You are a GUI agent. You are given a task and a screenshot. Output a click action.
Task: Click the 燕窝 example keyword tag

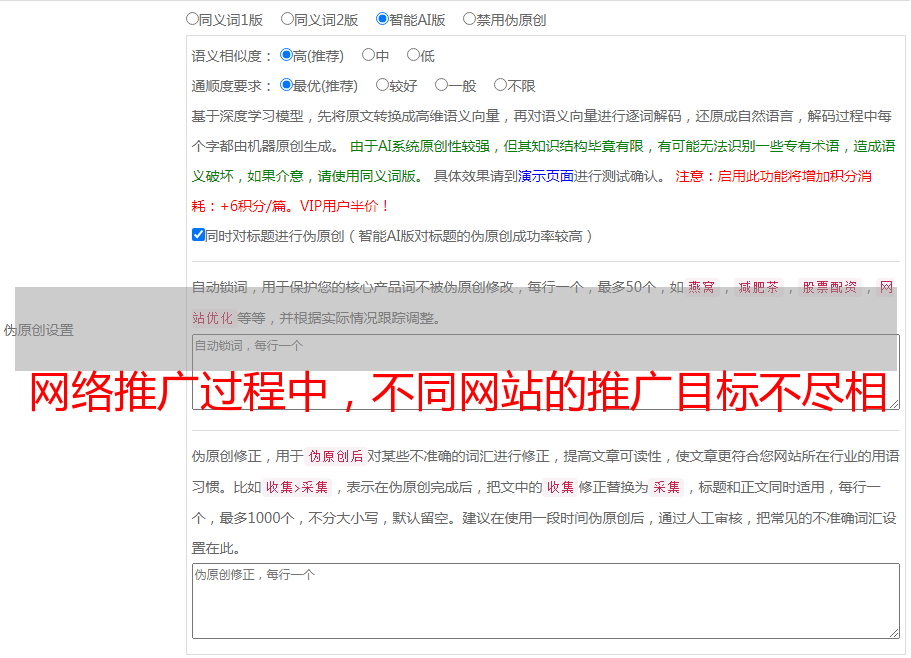[702, 287]
